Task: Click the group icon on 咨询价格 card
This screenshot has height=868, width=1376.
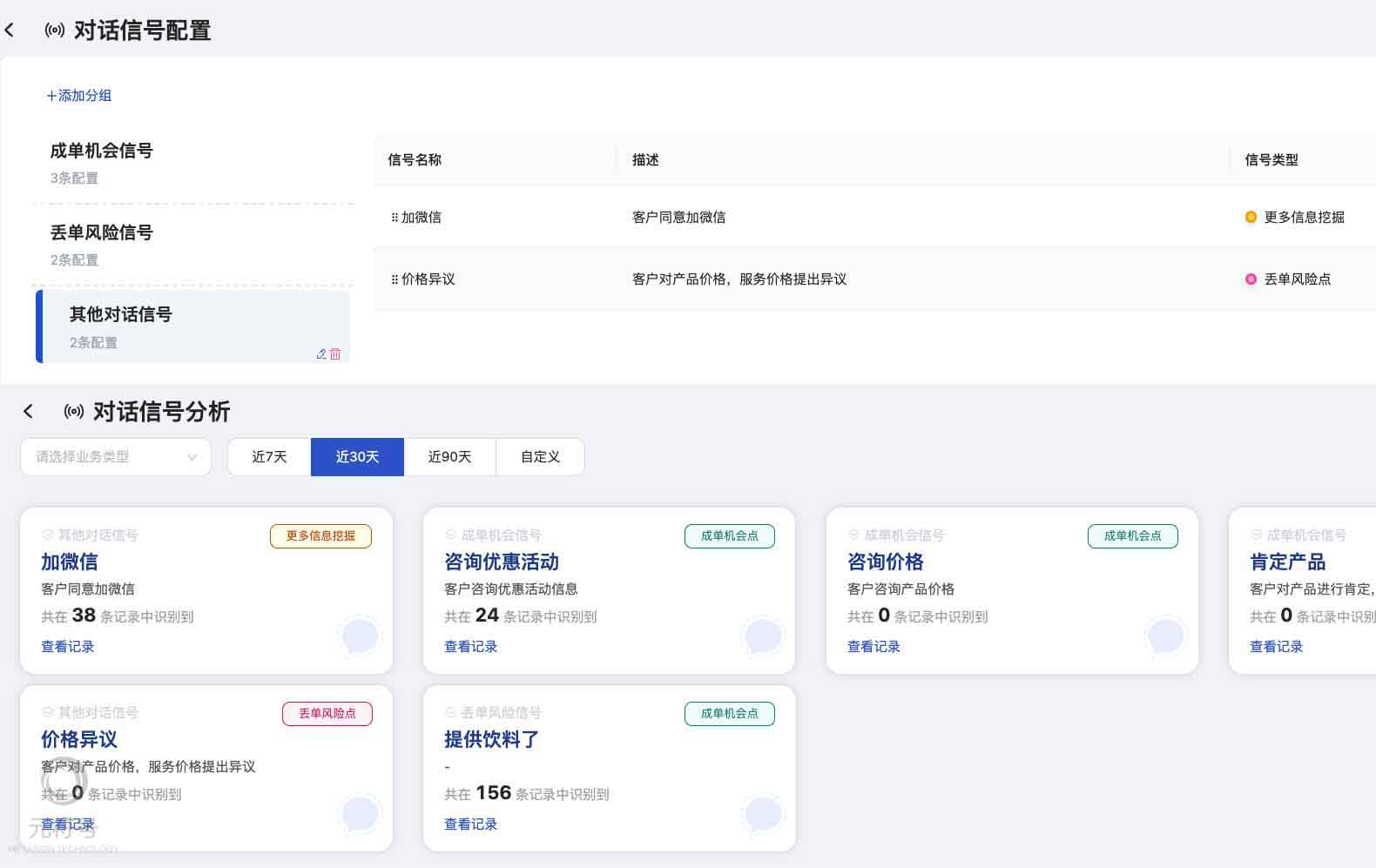Action: pos(854,535)
